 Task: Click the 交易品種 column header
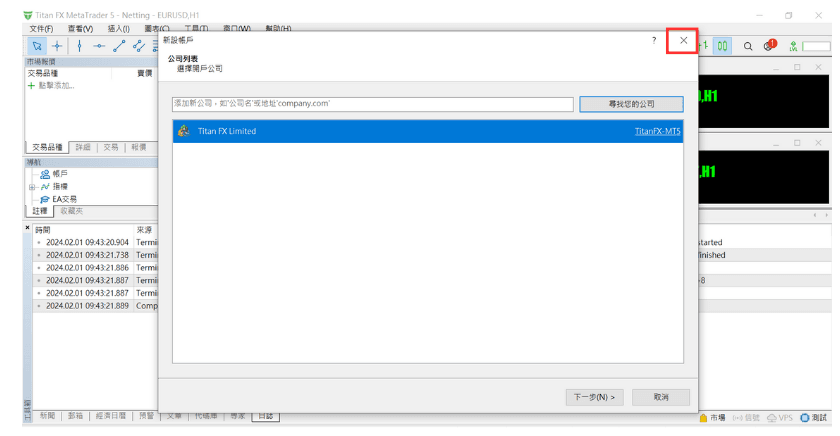[x=43, y=73]
